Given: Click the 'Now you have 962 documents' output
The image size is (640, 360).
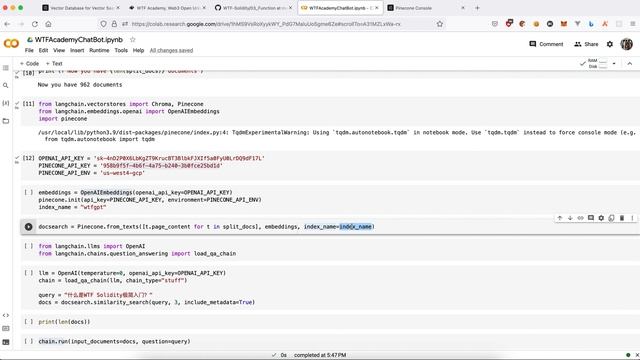Looking at the screenshot, I should 80,85.
